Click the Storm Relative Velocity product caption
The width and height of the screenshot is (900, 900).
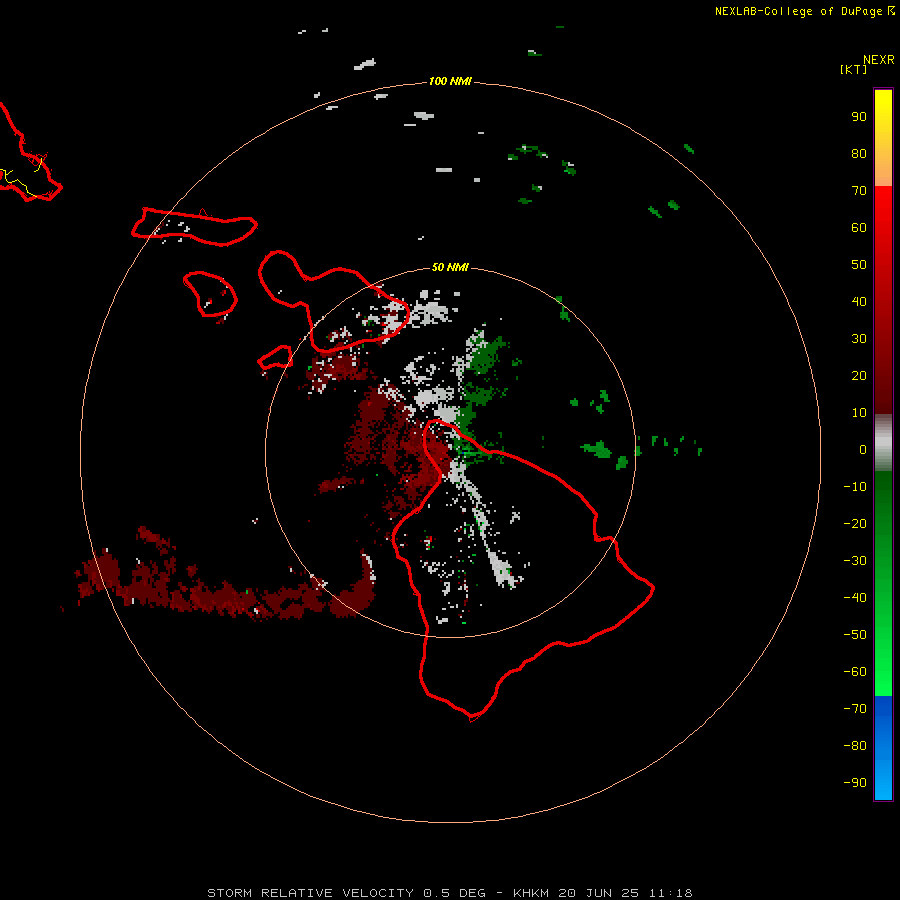(450, 893)
